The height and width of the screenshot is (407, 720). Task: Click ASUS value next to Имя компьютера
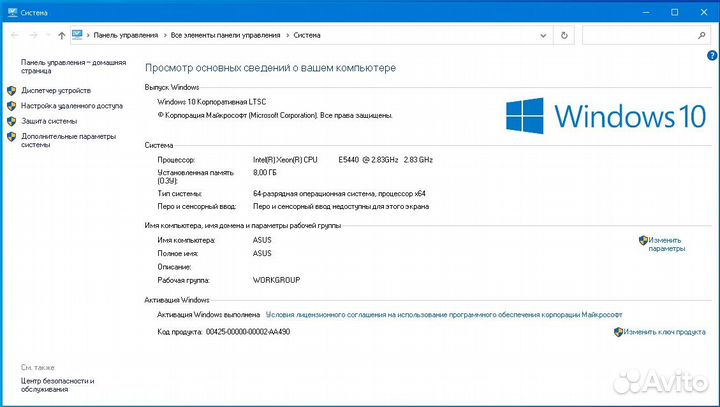(262, 240)
